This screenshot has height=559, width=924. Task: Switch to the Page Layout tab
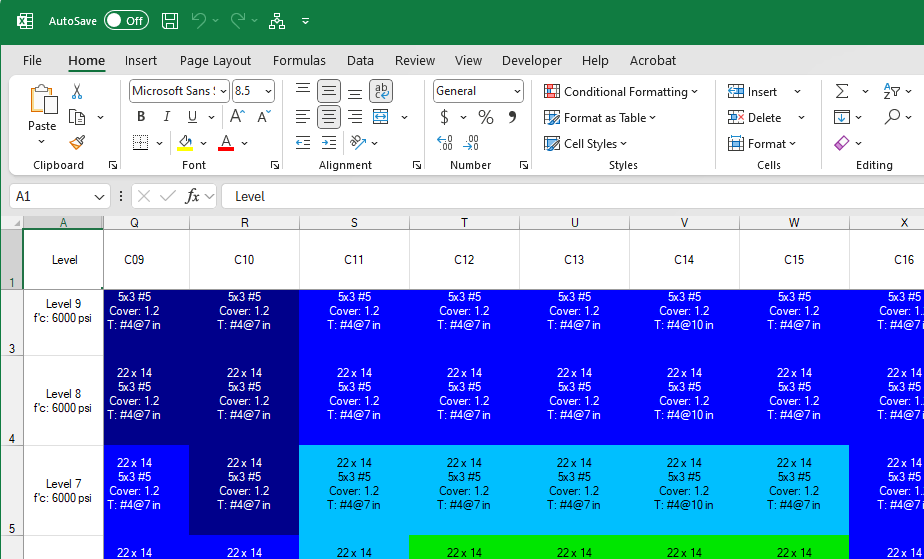click(x=215, y=60)
